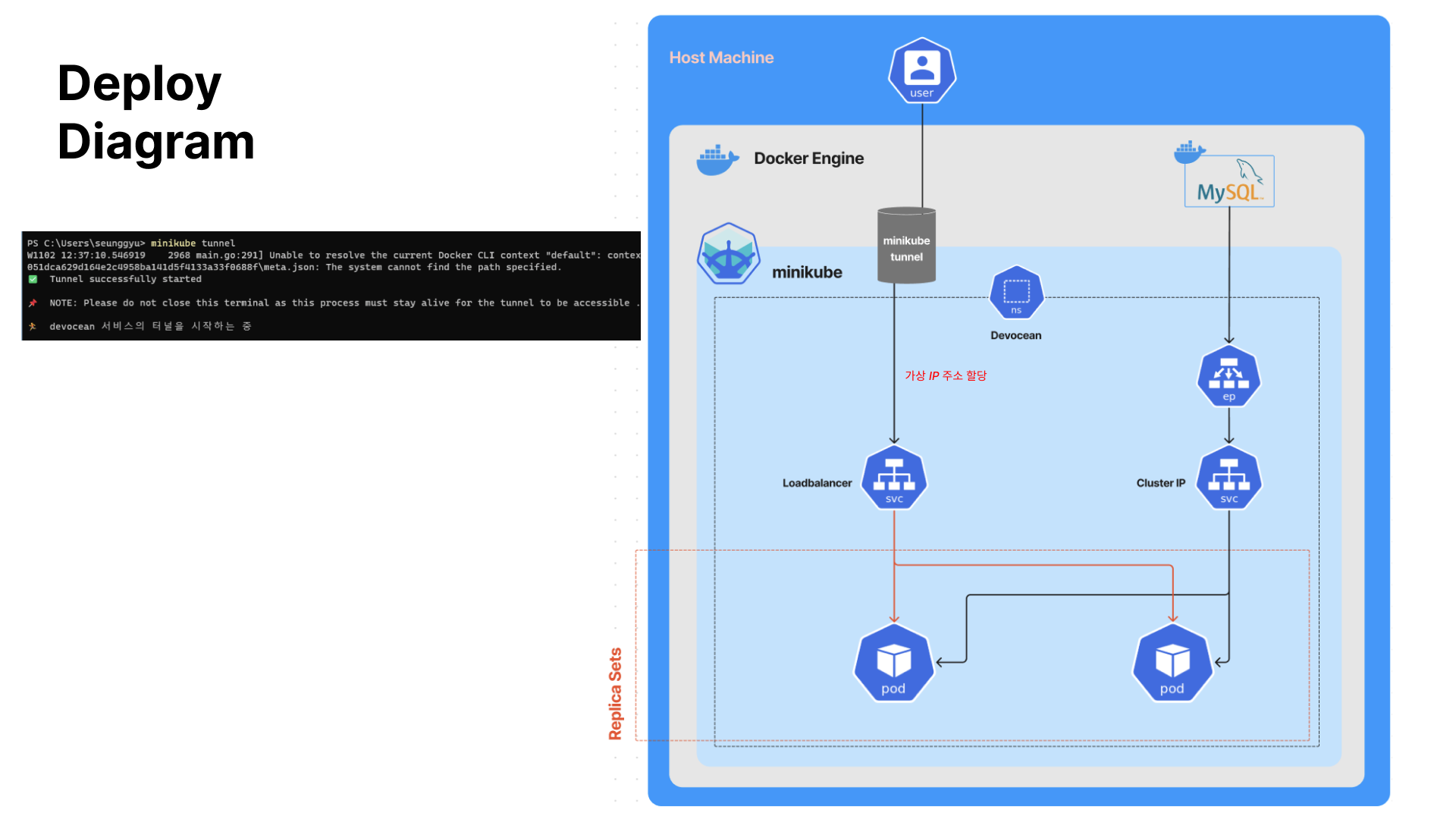The image size is (1456, 819).
Task: Click "minikube tunnel" command in terminal prompt
Action: pyautogui.click(x=193, y=243)
